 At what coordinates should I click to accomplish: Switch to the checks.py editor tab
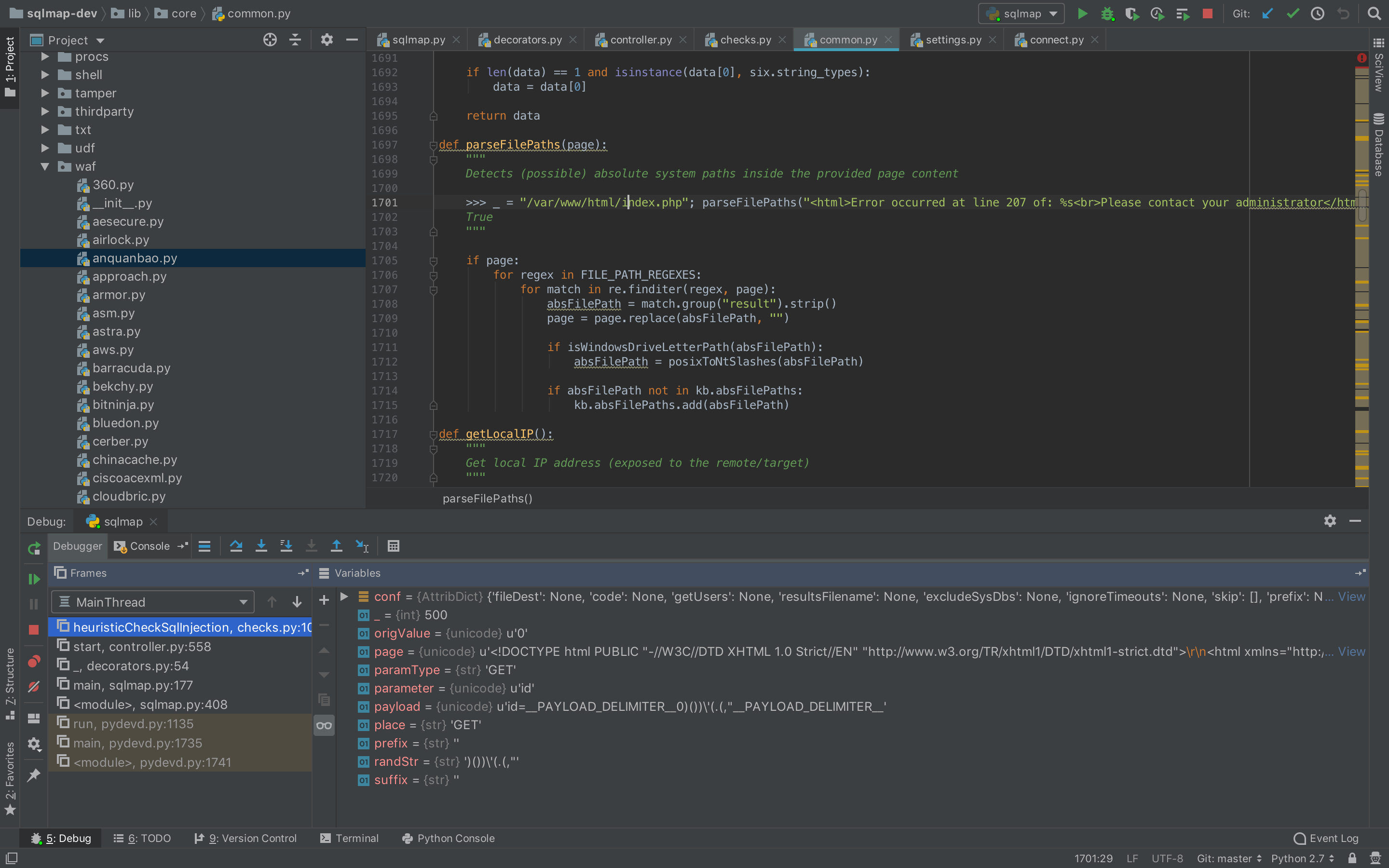click(745, 40)
